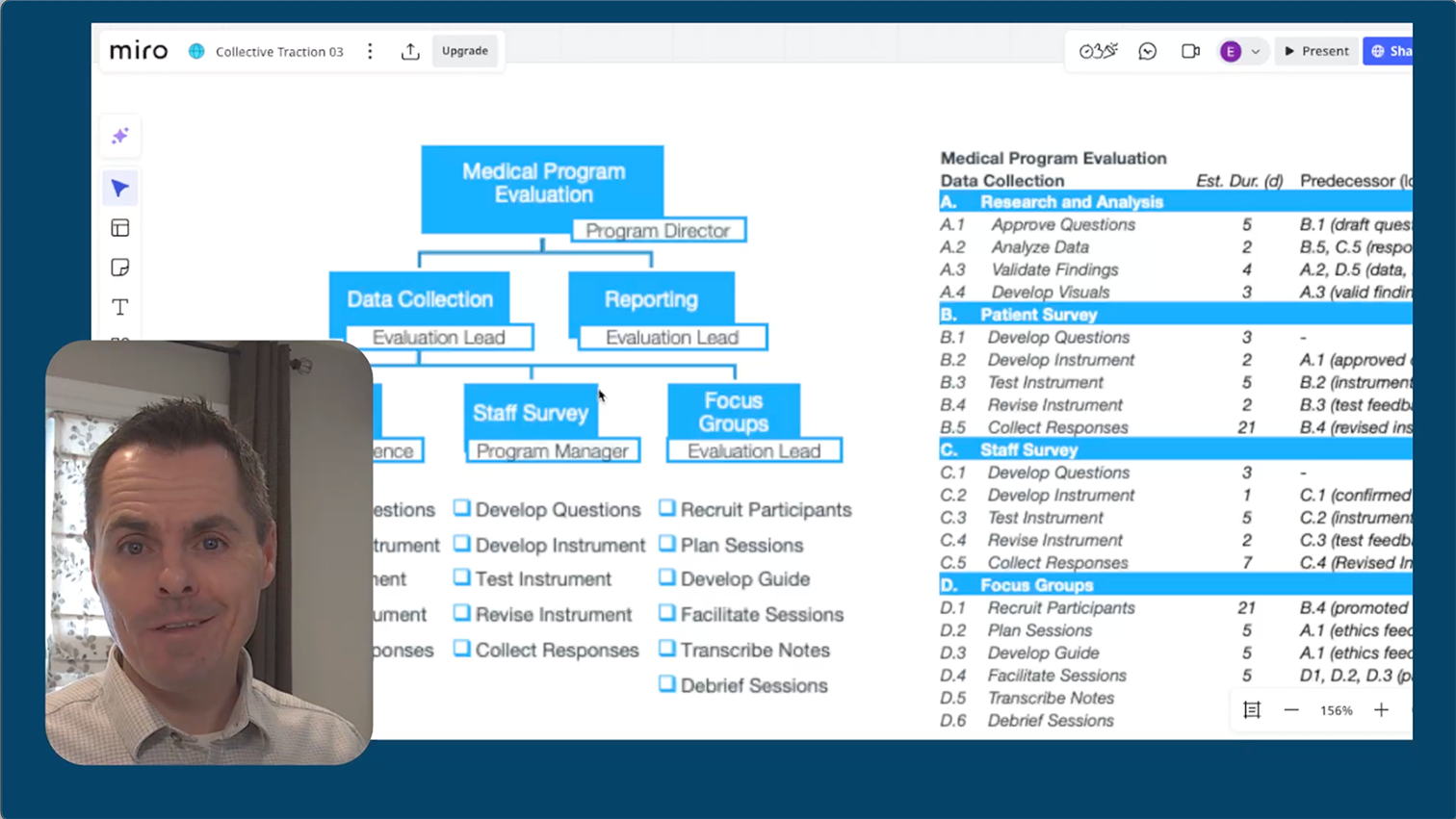
Task: Zoom out with the minus button
Action: click(1291, 710)
